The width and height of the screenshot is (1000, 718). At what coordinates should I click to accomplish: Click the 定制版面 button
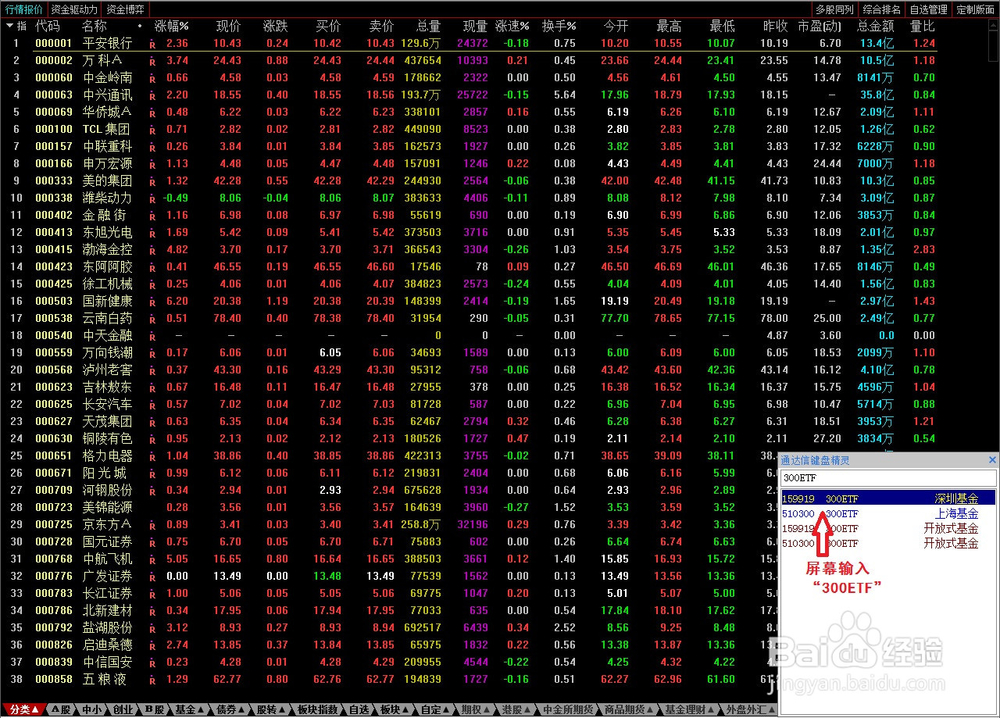[976, 9]
